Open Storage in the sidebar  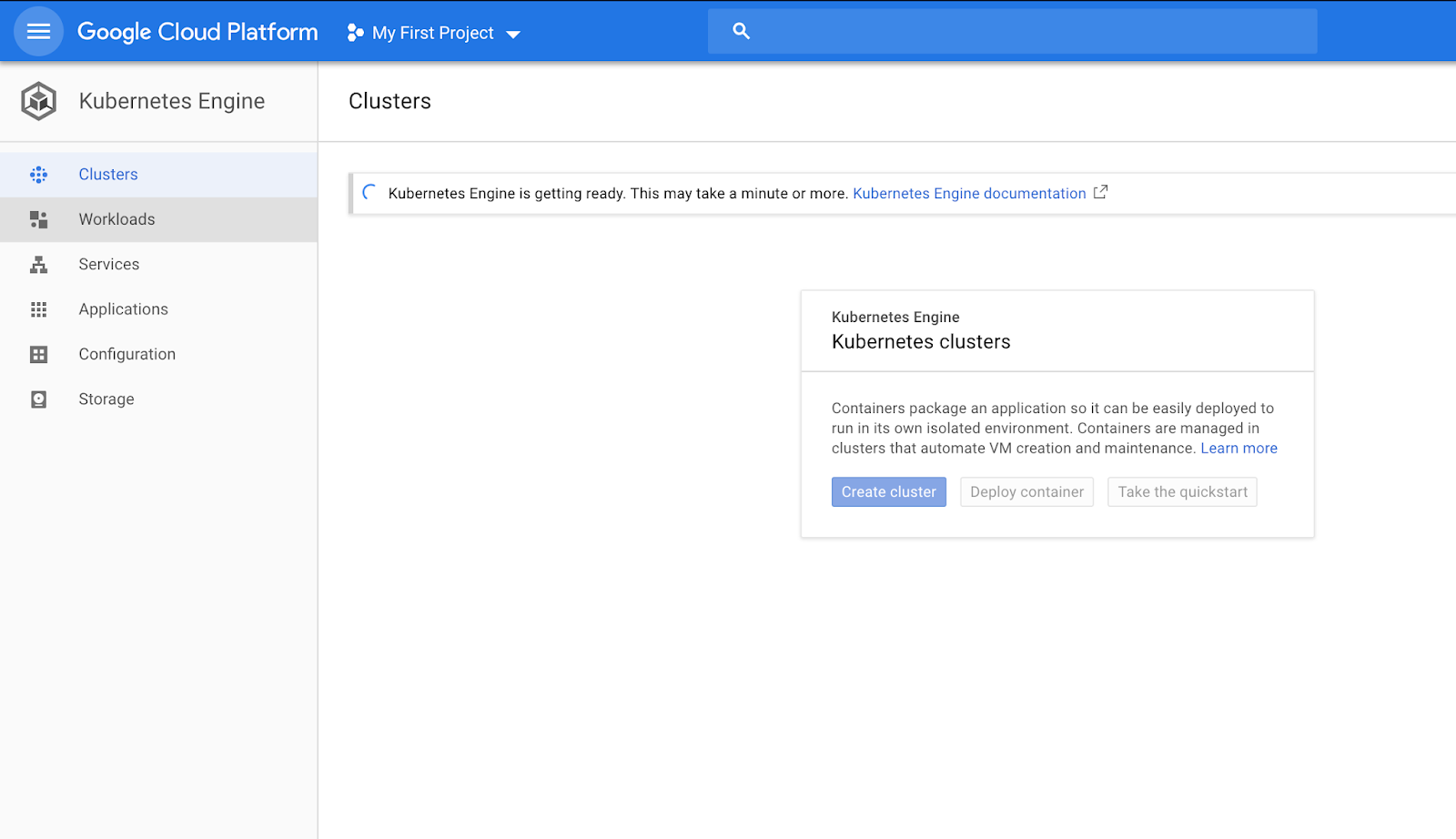[158, 399]
